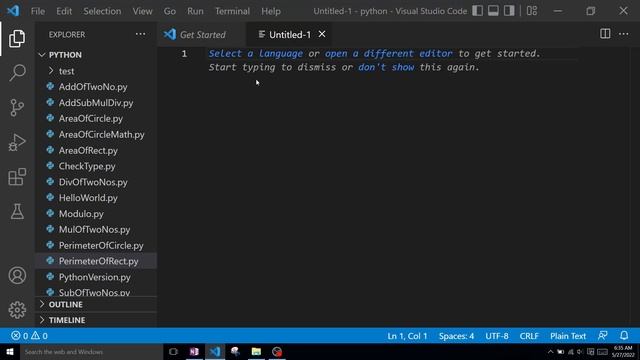Toggle the primary side bar layout icon
The width and height of the screenshot is (640, 360).
[x=477, y=11]
